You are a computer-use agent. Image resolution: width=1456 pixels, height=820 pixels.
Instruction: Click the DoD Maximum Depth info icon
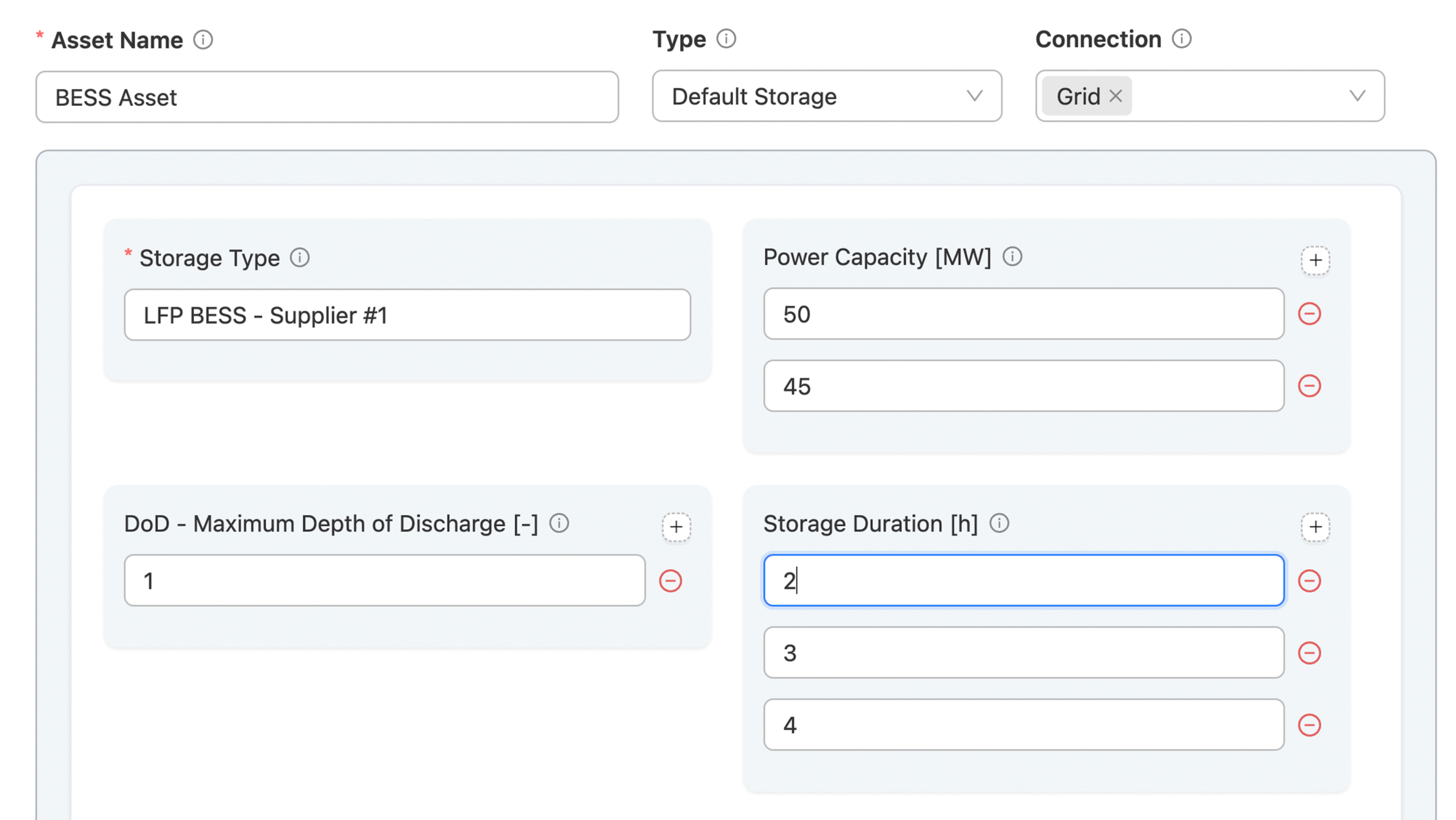point(559,523)
